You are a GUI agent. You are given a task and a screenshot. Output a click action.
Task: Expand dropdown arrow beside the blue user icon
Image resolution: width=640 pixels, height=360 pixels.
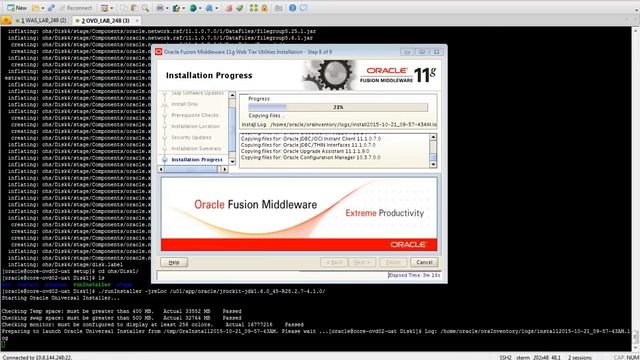point(216,8)
